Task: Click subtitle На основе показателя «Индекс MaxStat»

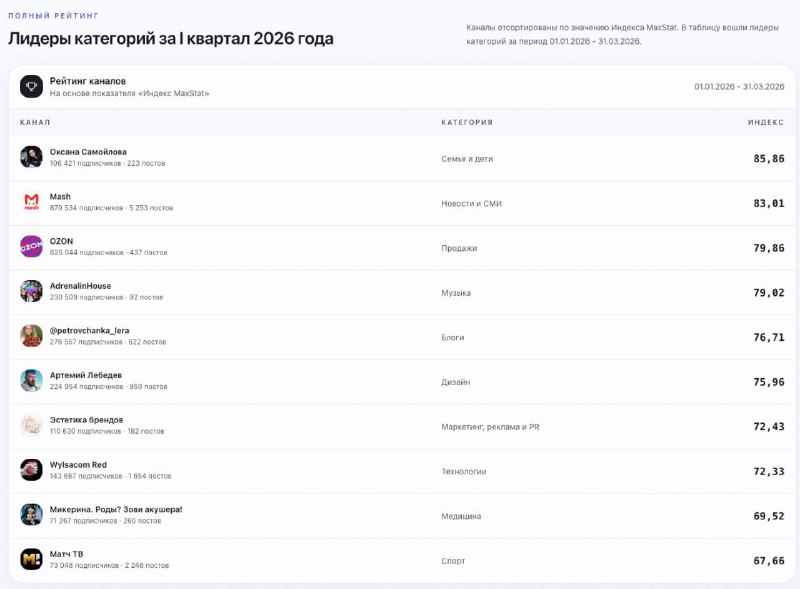Action: (x=129, y=93)
